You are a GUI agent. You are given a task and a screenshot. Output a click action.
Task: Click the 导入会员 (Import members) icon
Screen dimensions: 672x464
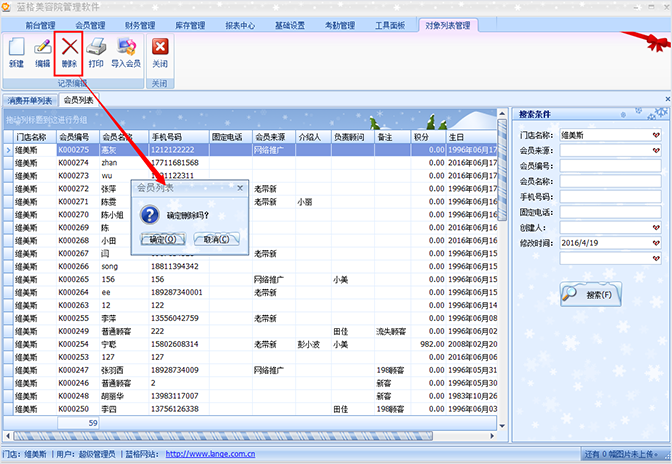point(126,51)
